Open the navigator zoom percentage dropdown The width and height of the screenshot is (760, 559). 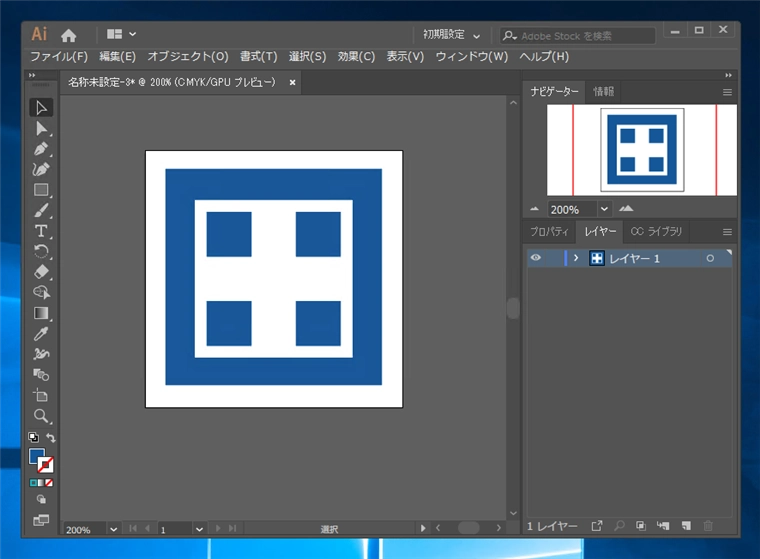(603, 210)
